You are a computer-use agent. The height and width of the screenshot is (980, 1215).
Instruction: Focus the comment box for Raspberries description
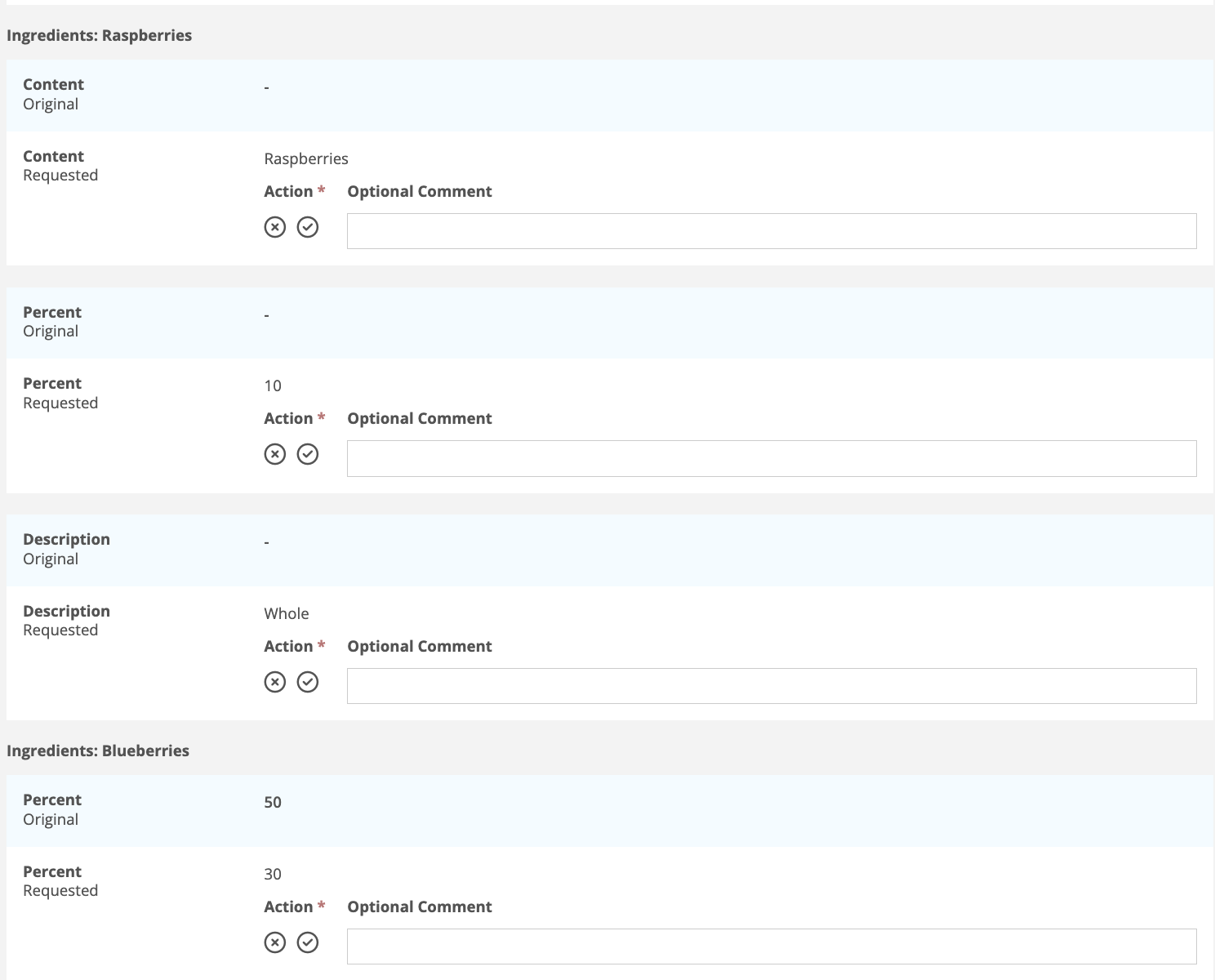click(x=771, y=686)
